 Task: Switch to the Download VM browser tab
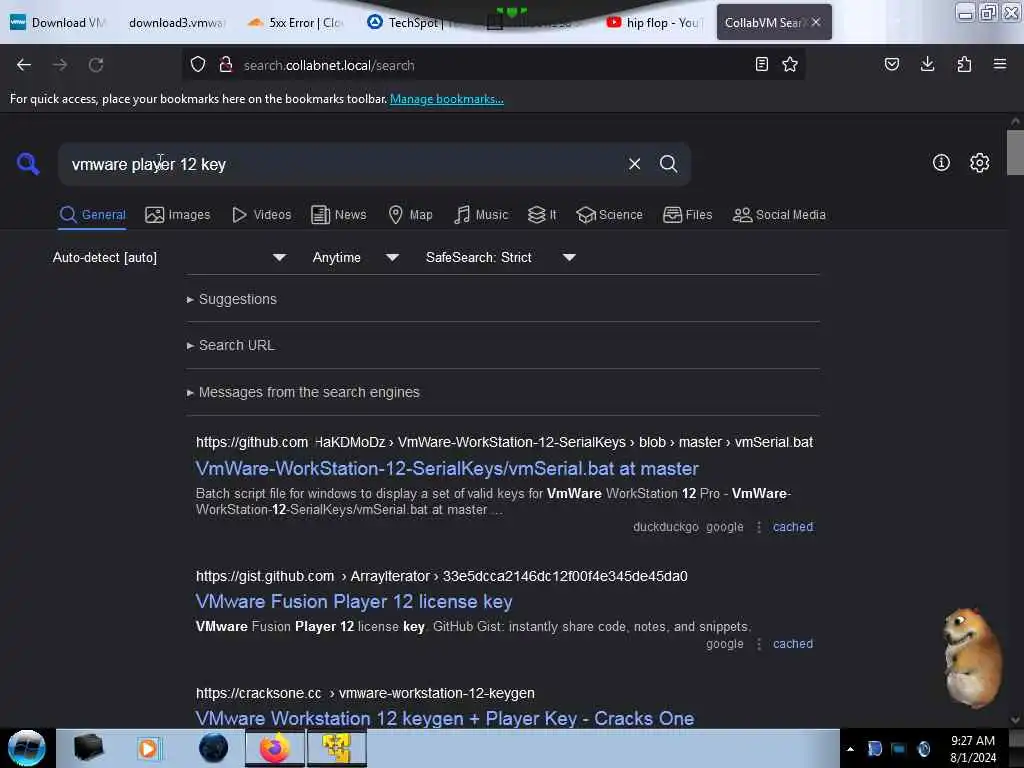point(57,23)
